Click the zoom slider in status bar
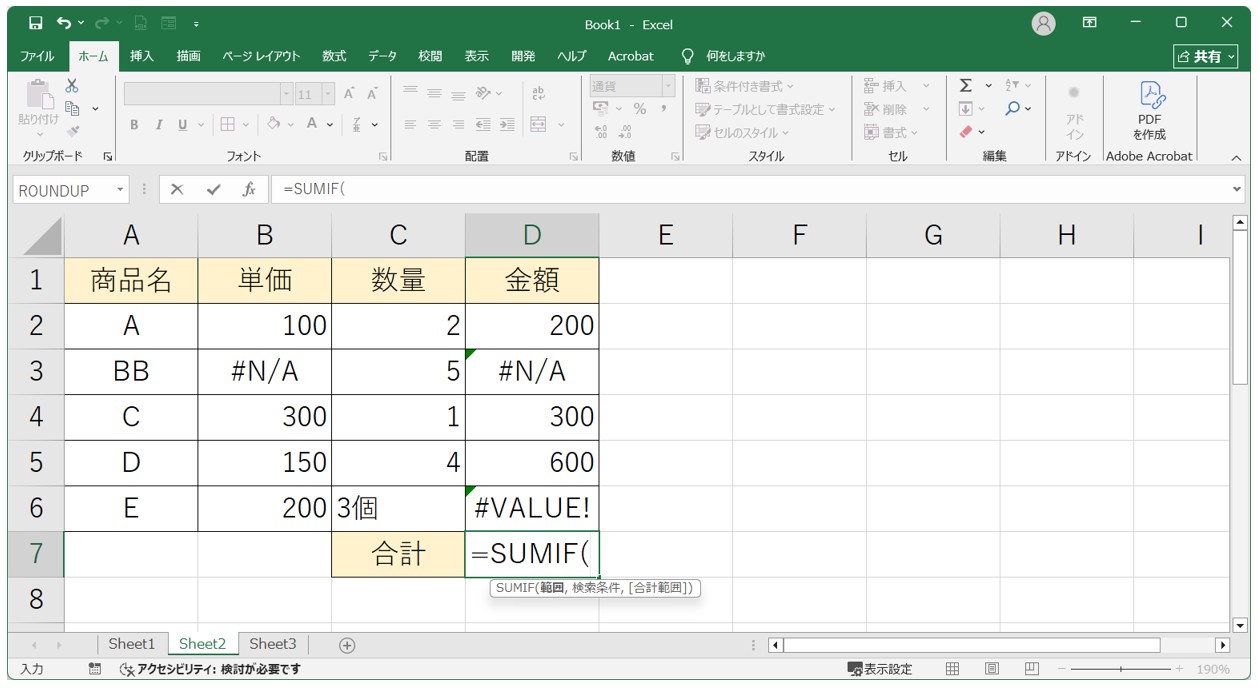The height and width of the screenshot is (688, 1259). click(1120, 669)
